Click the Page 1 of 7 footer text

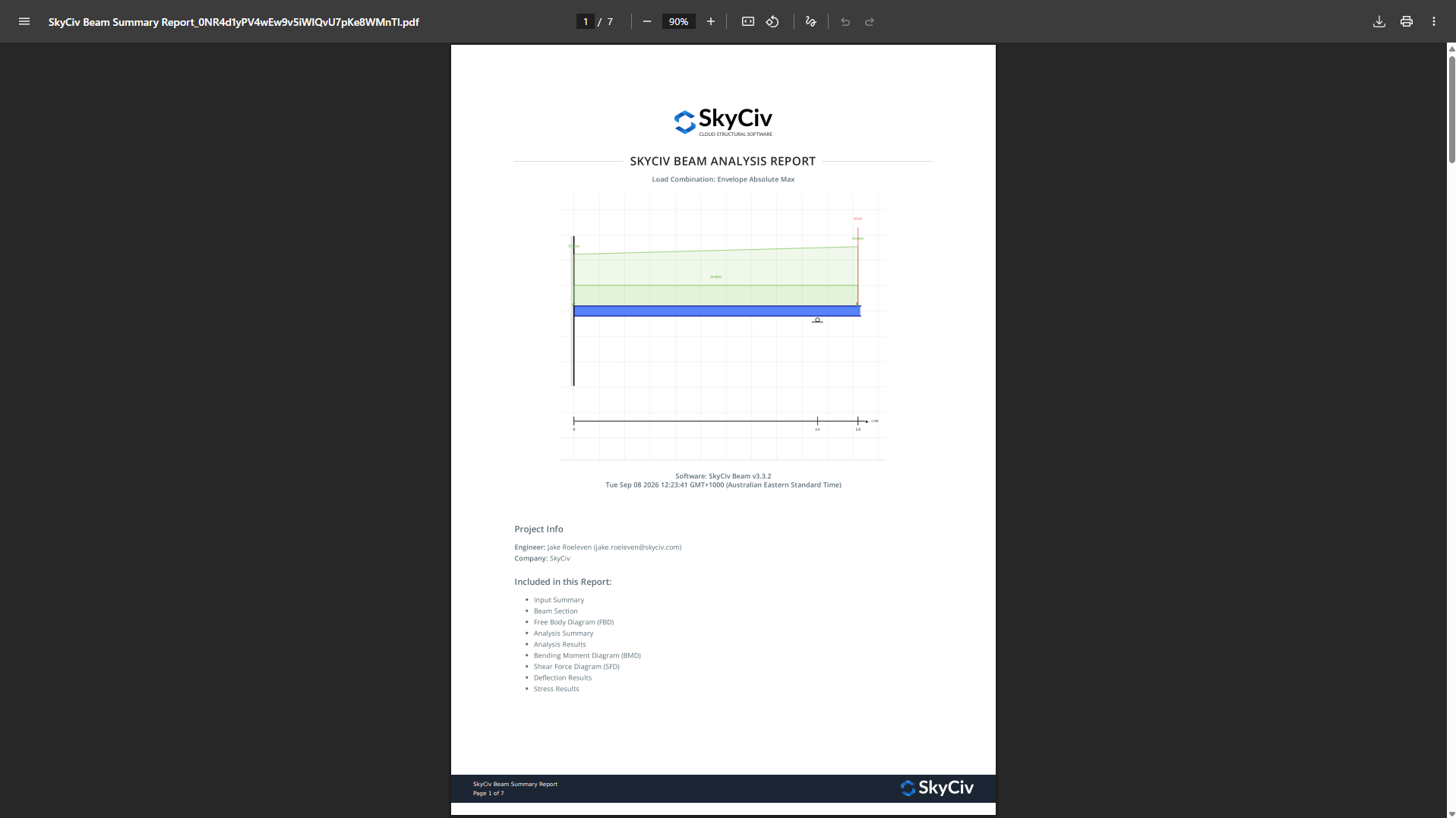click(x=488, y=793)
